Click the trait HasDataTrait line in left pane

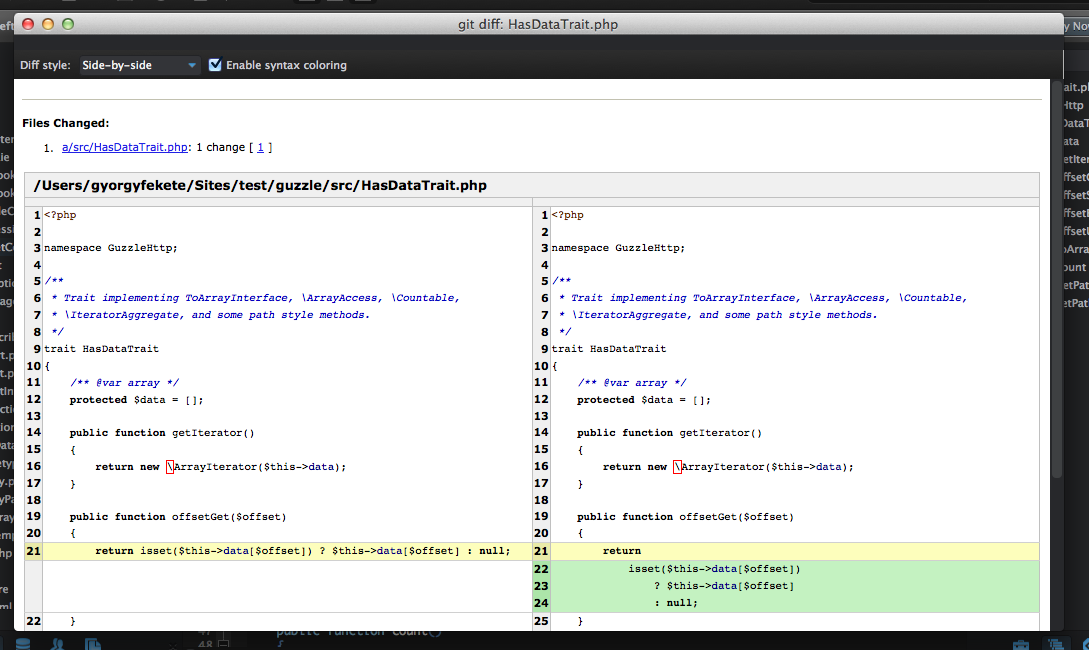tap(101, 349)
